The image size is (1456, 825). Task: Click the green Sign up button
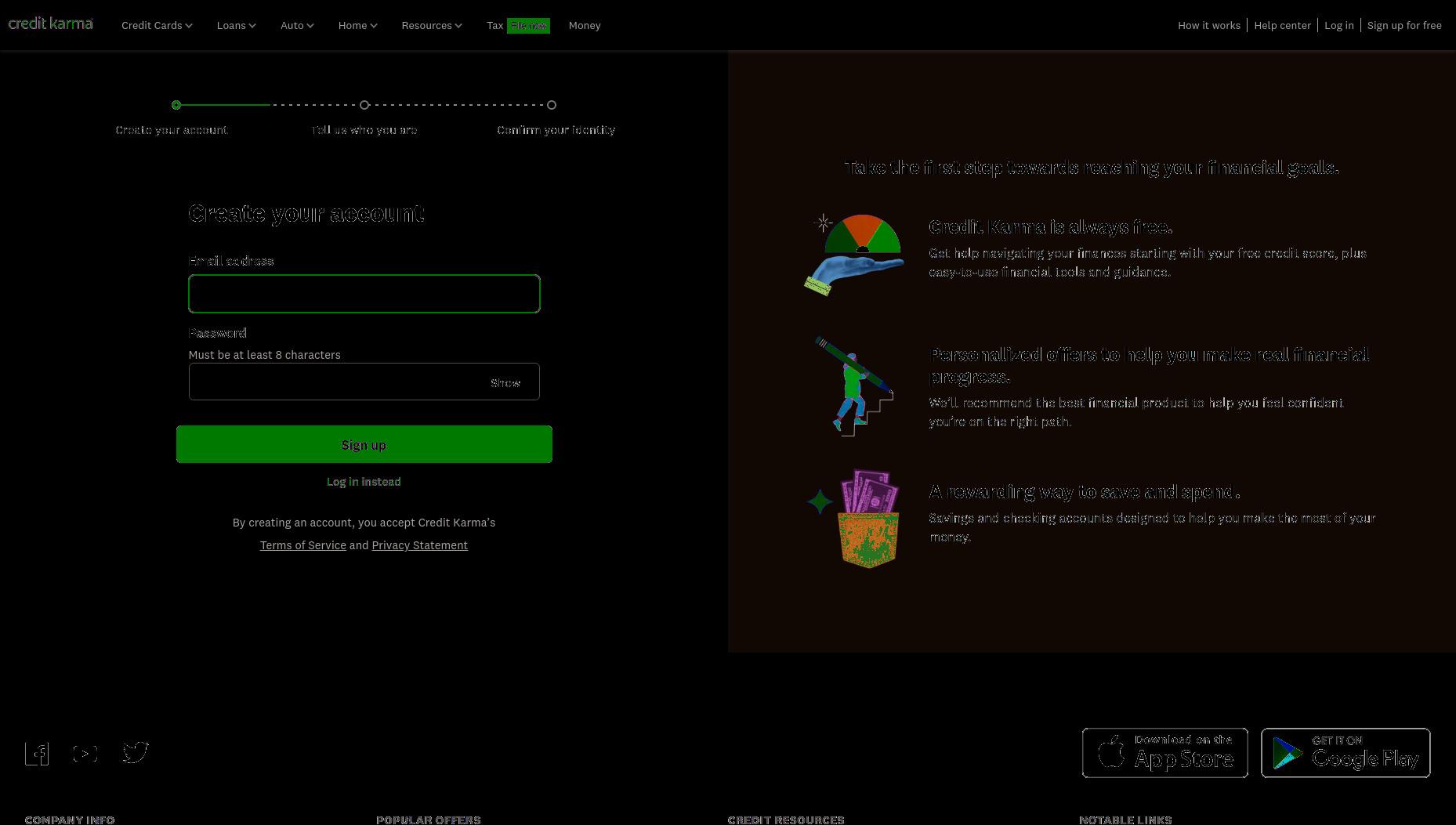click(364, 444)
